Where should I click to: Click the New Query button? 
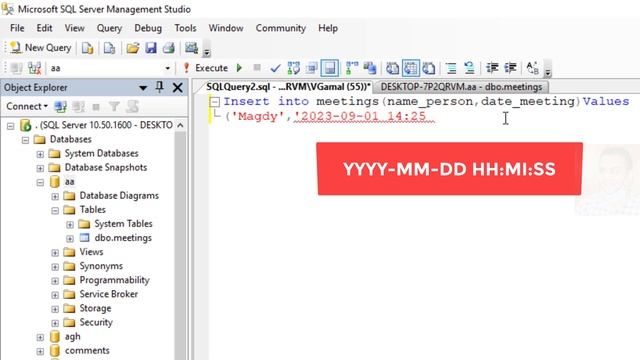40,48
